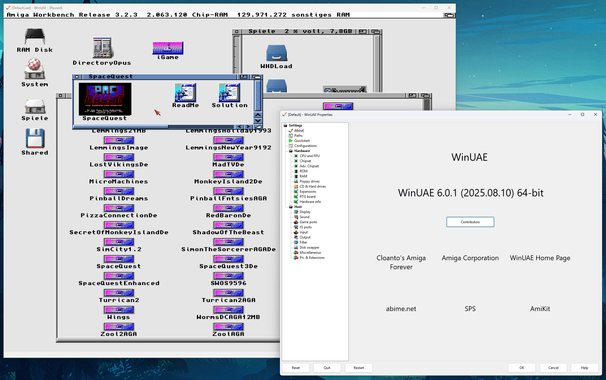Select the LemmingsImage drawer icon
Image resolution: width=606 pixels, height=380 pixels.
(x=119, y=140)
